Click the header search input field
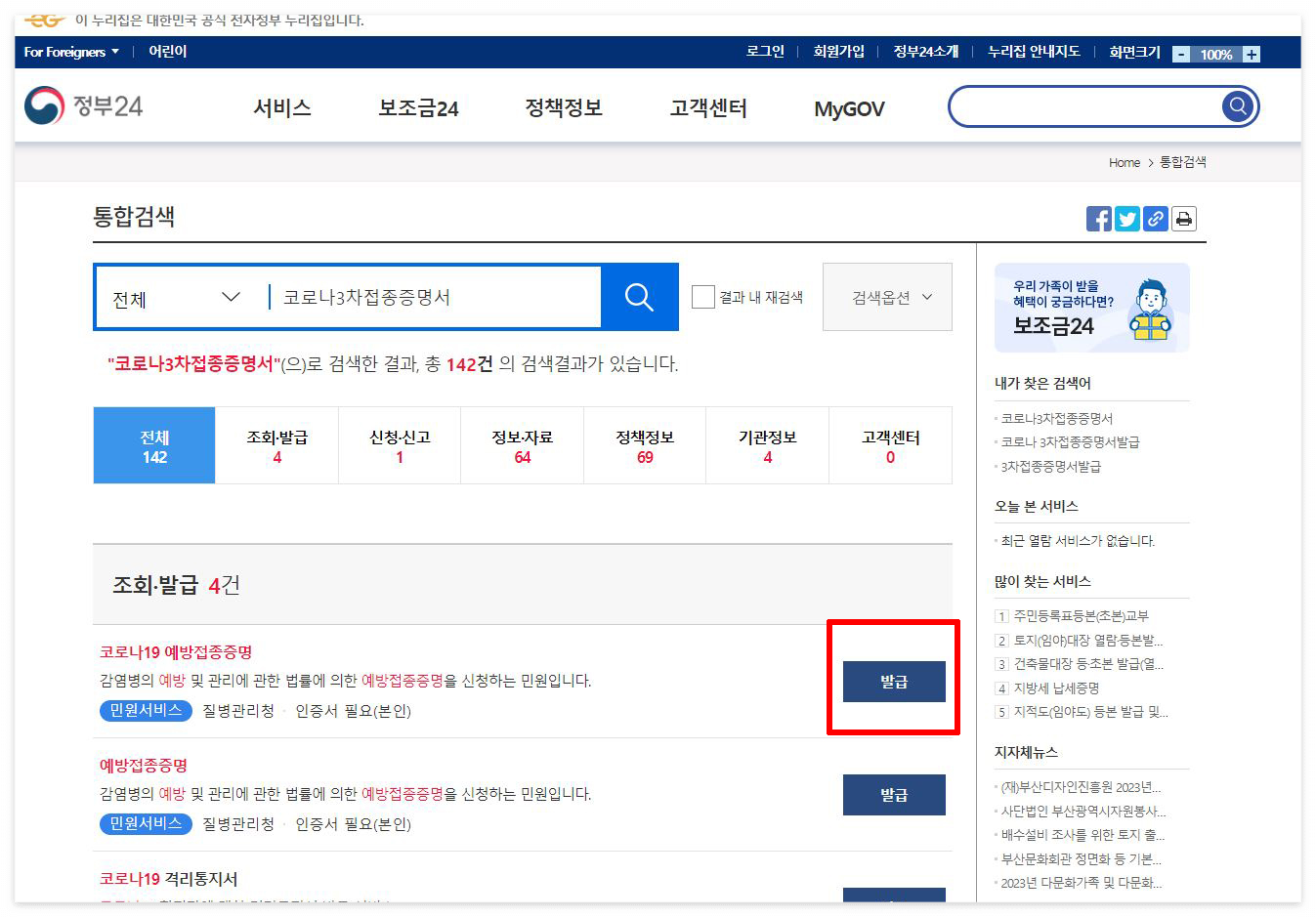Image resolution: width=1316 pixels, height=917 pixels. pos(1086,105)
